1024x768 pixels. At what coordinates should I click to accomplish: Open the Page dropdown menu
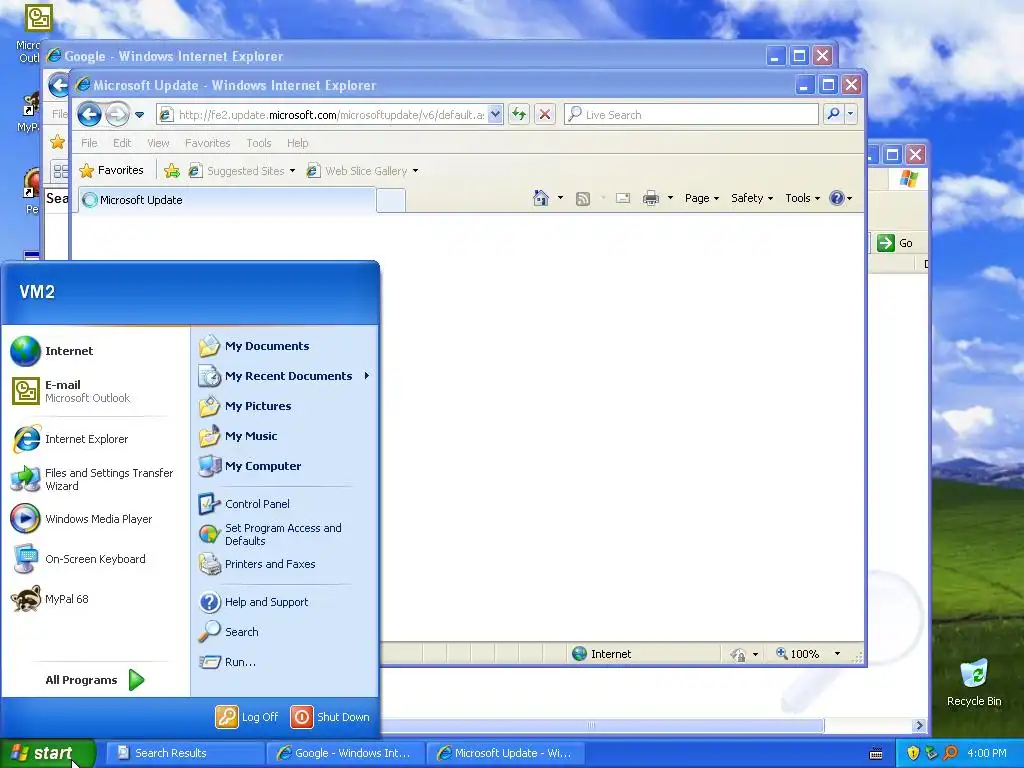(701, 198)
